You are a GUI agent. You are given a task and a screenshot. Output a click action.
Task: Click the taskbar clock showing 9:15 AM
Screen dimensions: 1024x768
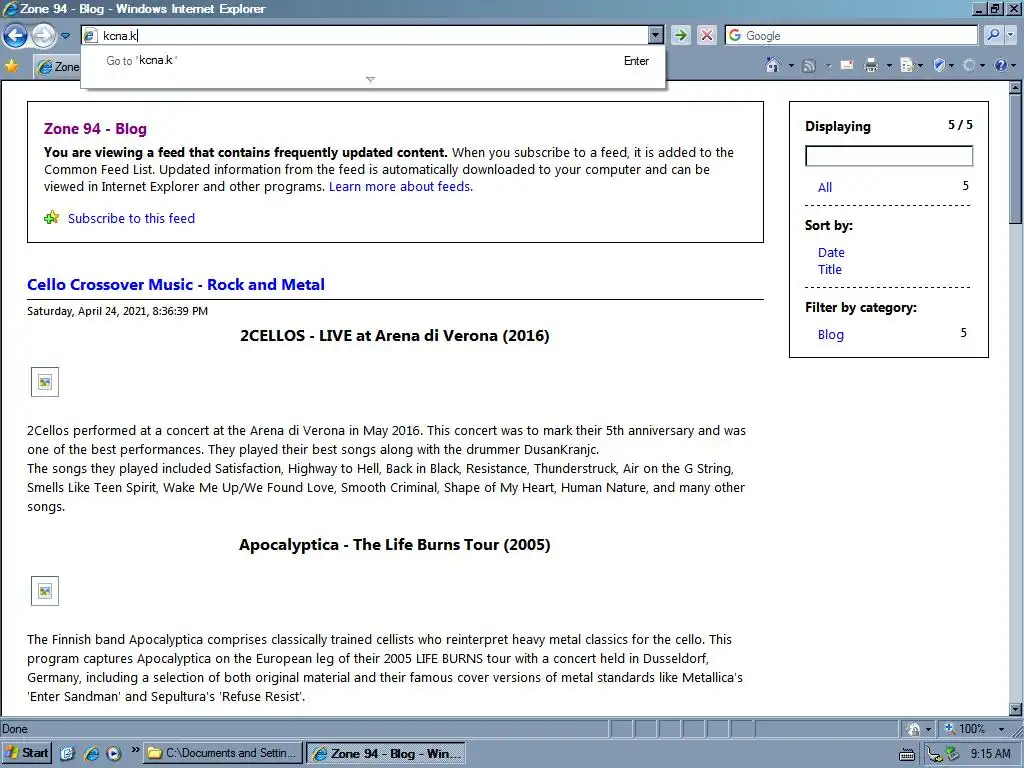(x=990, y=754)
